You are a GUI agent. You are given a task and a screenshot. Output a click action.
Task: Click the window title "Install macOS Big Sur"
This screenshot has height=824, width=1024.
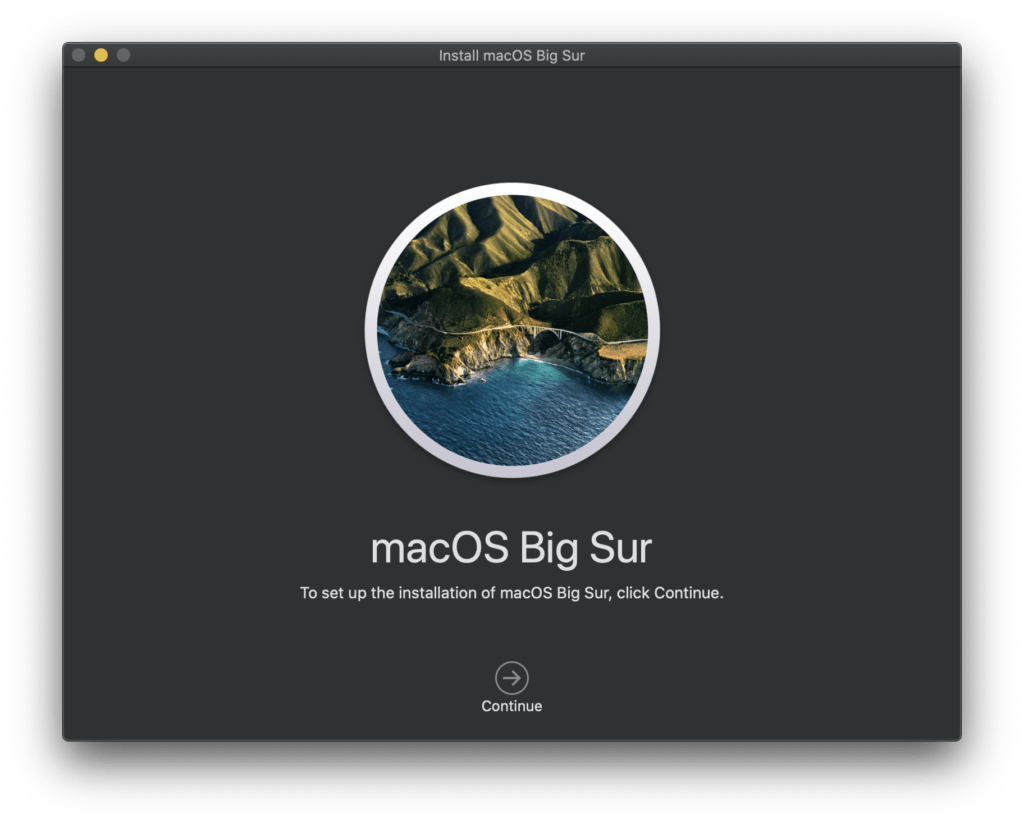(x=511, y=55)
